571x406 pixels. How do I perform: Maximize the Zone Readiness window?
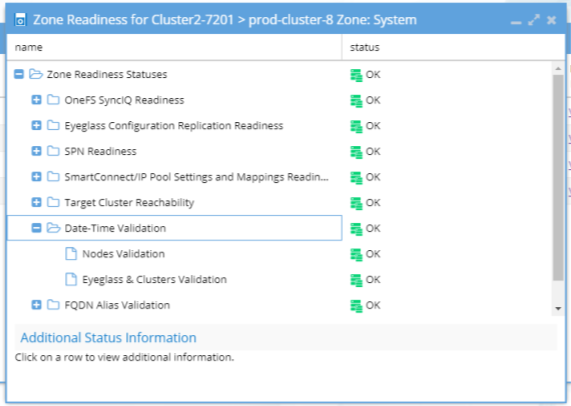click(534, 20)
